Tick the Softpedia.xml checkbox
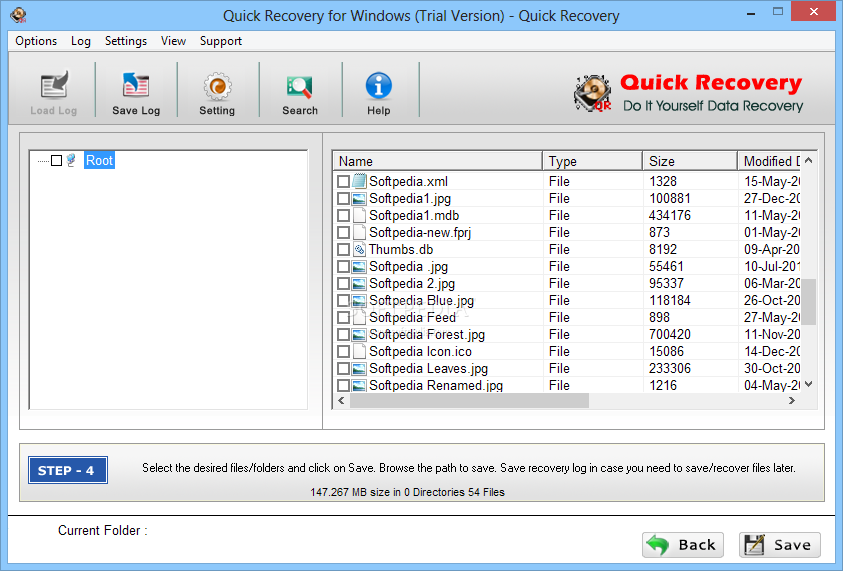The height and width of the screenshot is (571, 843). (344, 182)
